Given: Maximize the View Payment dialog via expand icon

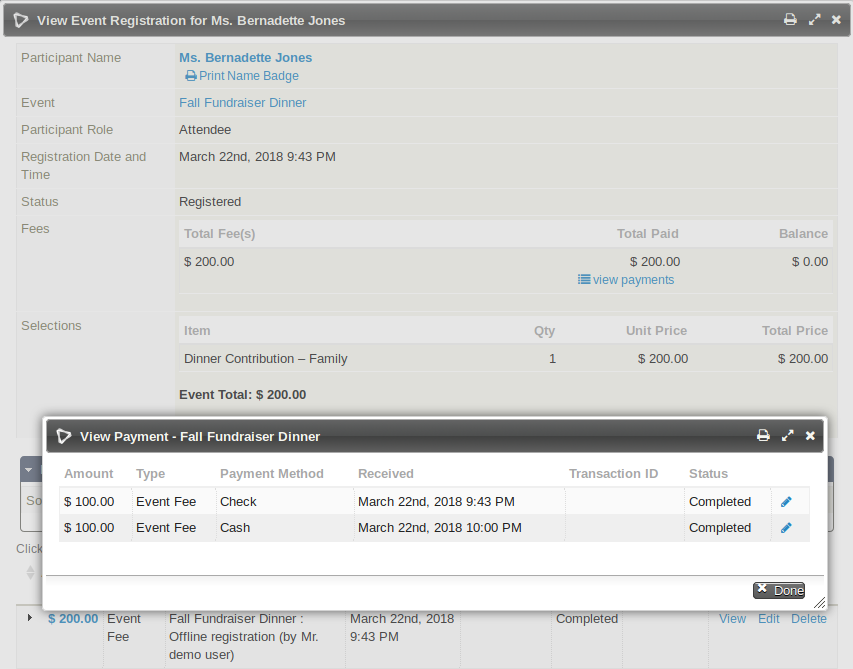Looking at the screenshot, I should (787, 436).
